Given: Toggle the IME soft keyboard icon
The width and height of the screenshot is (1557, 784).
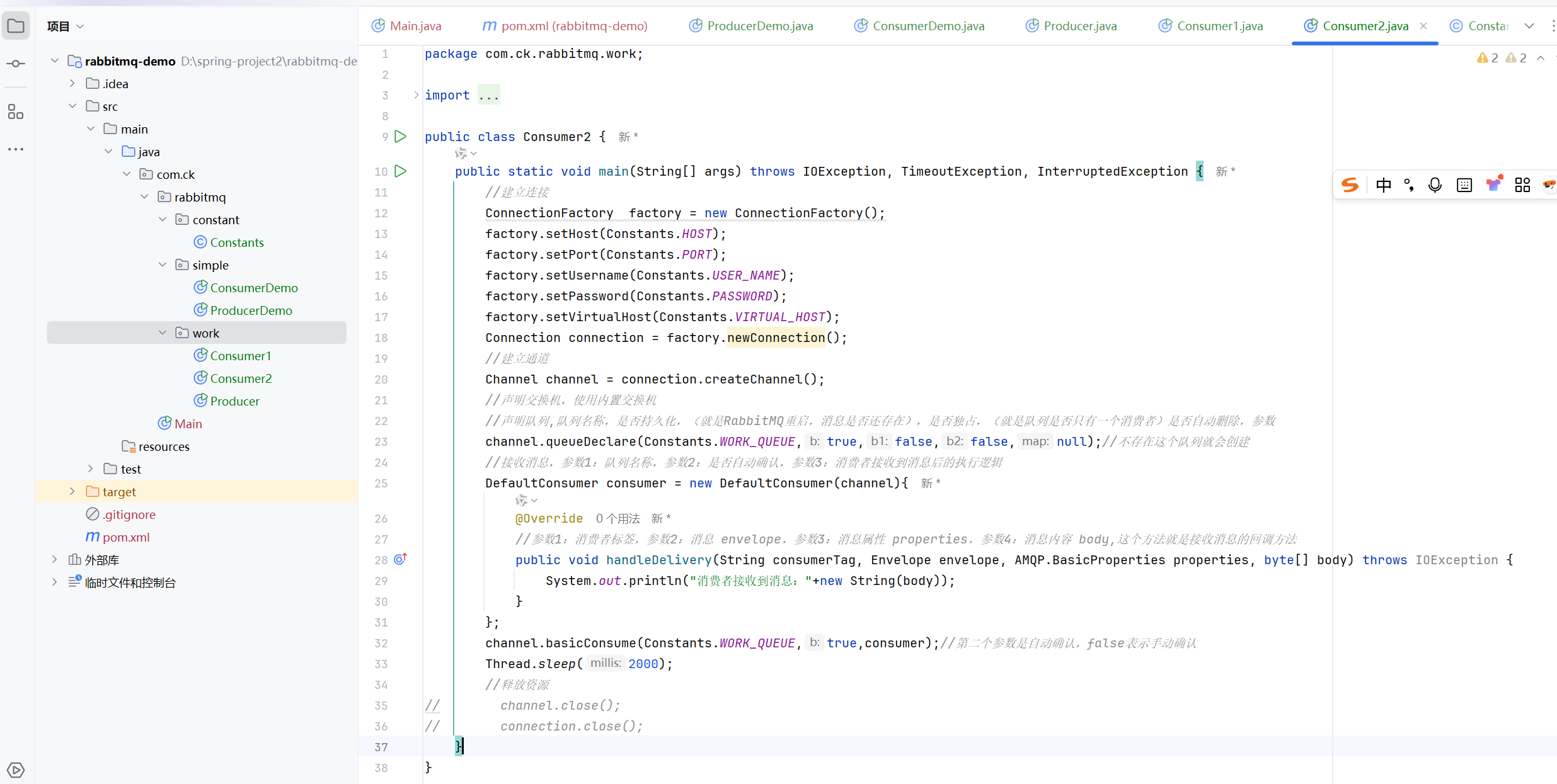Looking at the screenshot, I should (1464, 185).
